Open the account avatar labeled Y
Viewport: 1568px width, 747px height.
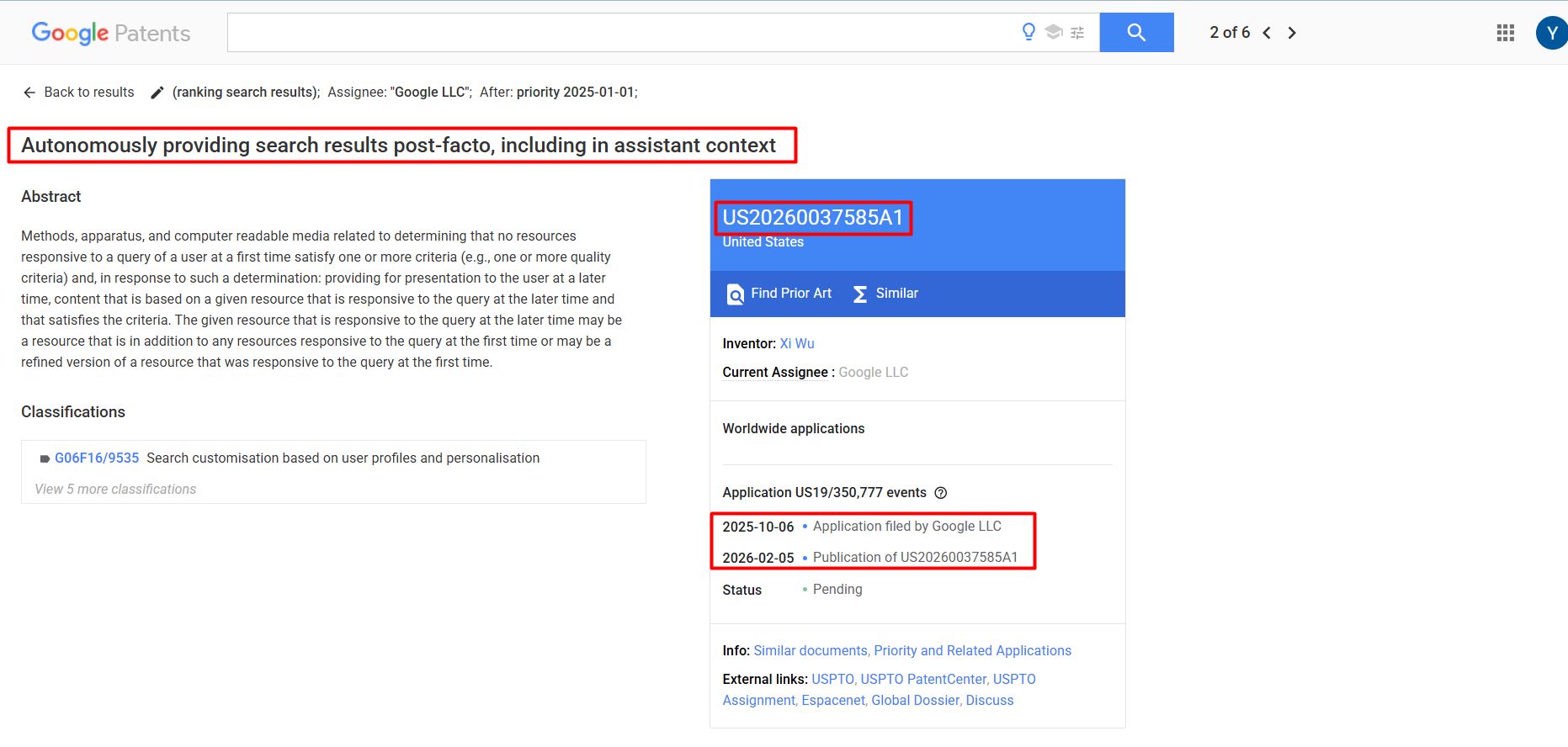[1551, 33]
